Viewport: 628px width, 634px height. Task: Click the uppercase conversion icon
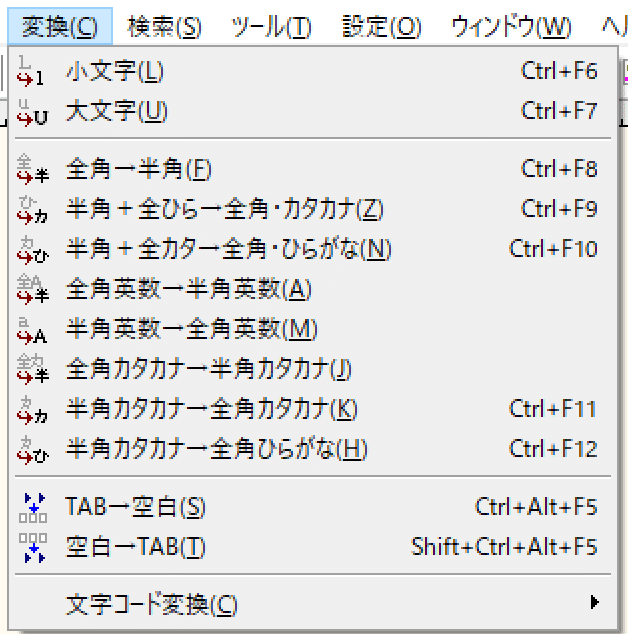click(32, 112)
